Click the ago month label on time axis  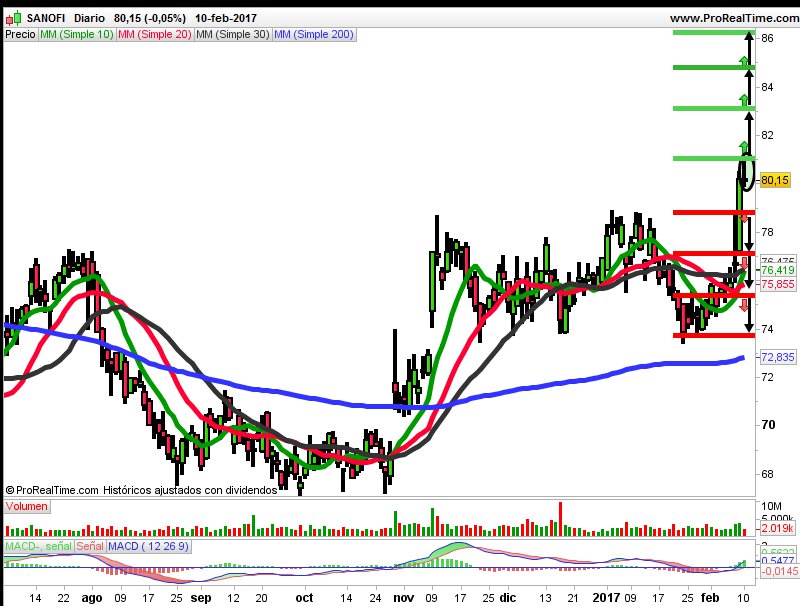(x=92, y=598)
